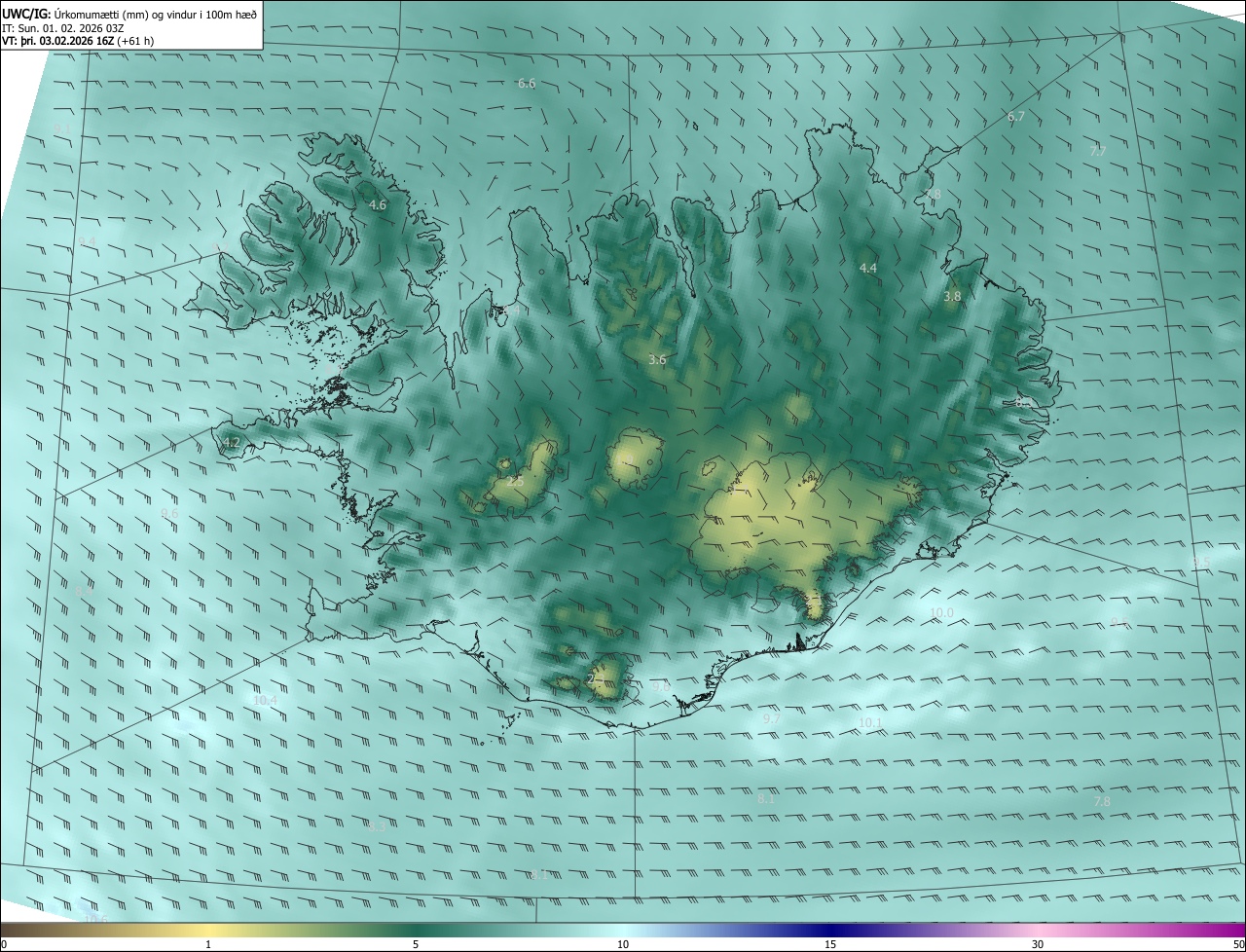Image resolution: width=1246 pixels, height=952 pixels.
Task: Select the 4.4 value in northeast Iceland
Action: tap(867, 268)
